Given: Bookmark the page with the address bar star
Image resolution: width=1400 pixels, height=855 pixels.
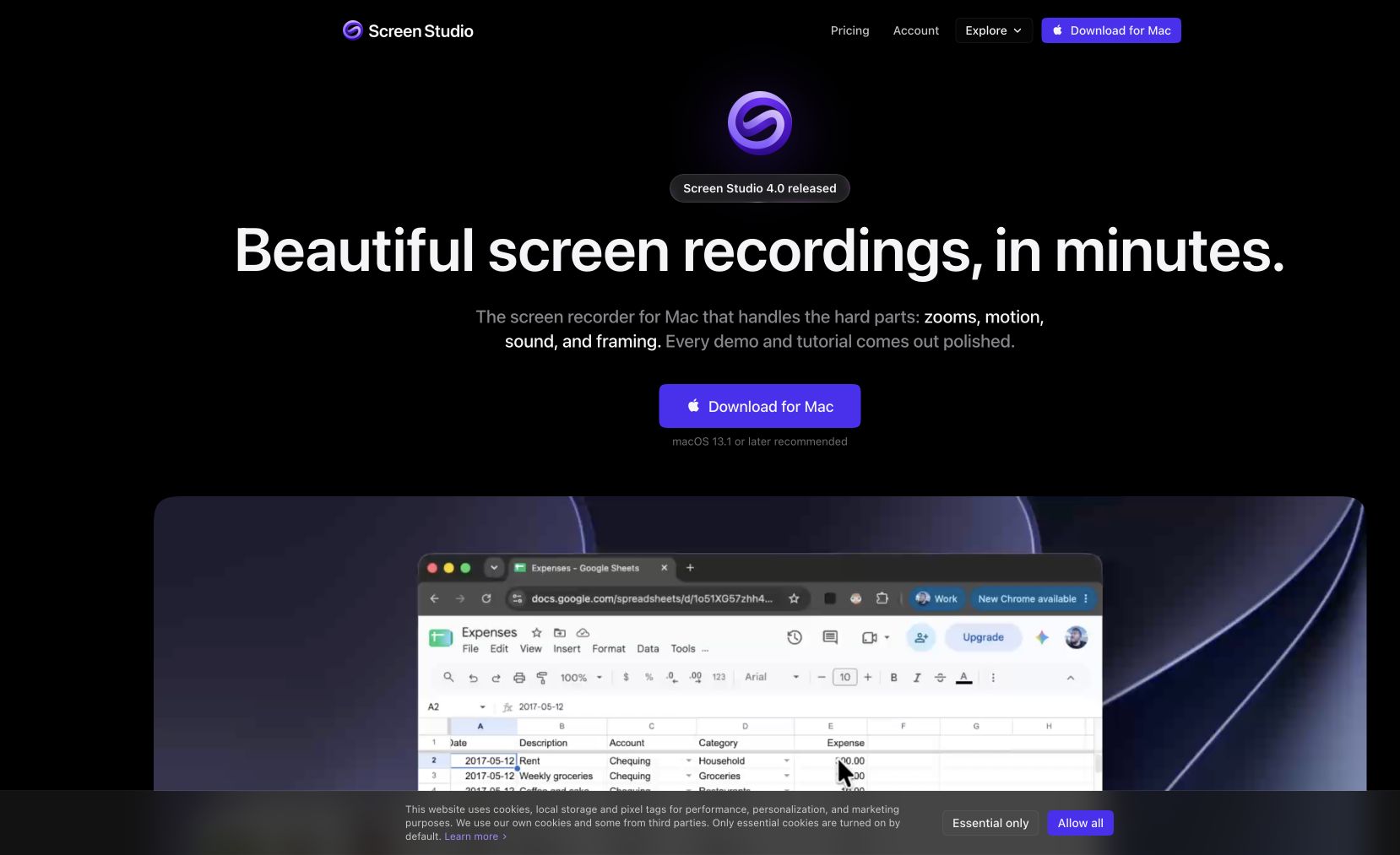Looking at the screenshot, I should (x=794, y=598).
